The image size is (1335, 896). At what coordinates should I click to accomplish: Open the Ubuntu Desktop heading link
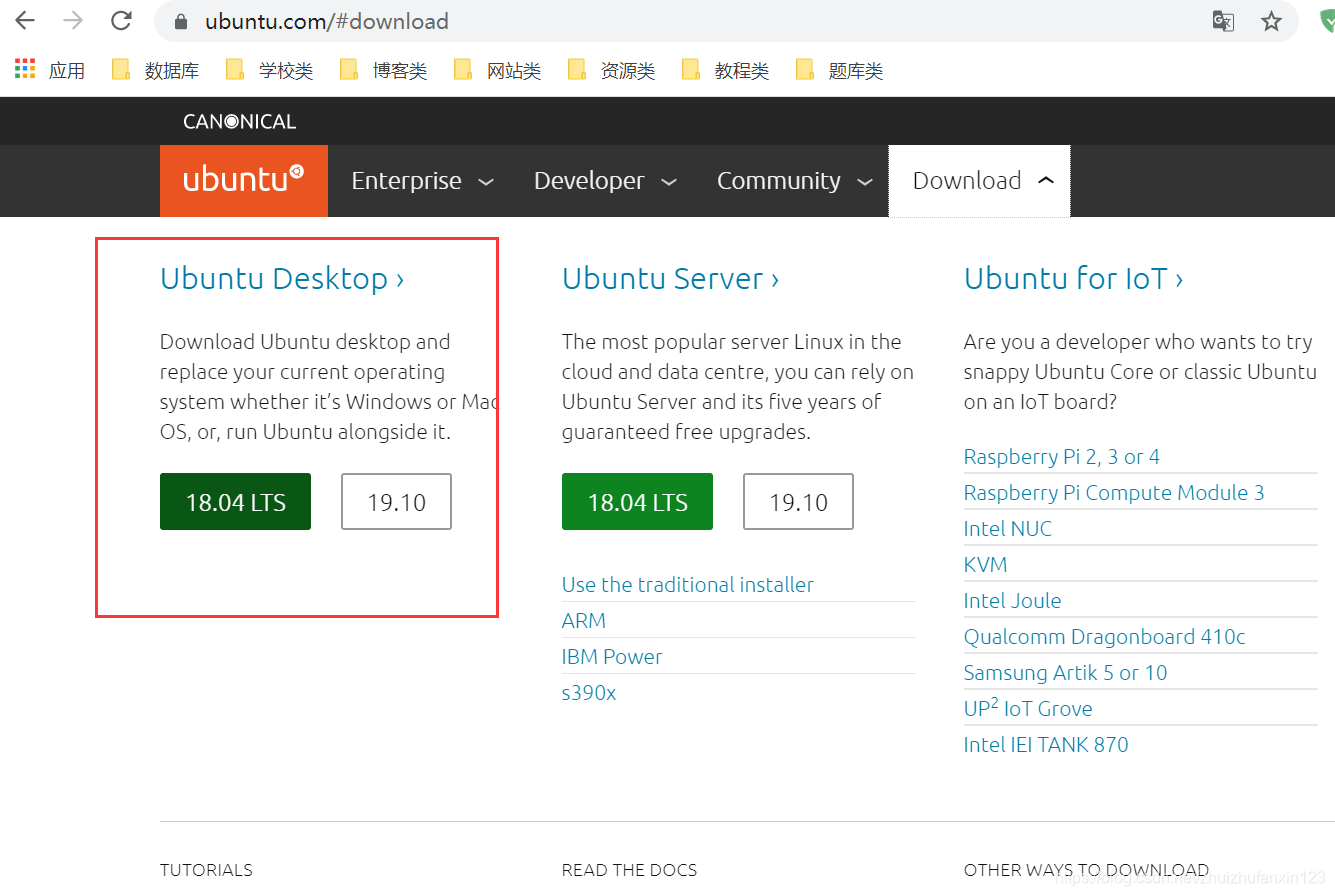tap(282, 278)
